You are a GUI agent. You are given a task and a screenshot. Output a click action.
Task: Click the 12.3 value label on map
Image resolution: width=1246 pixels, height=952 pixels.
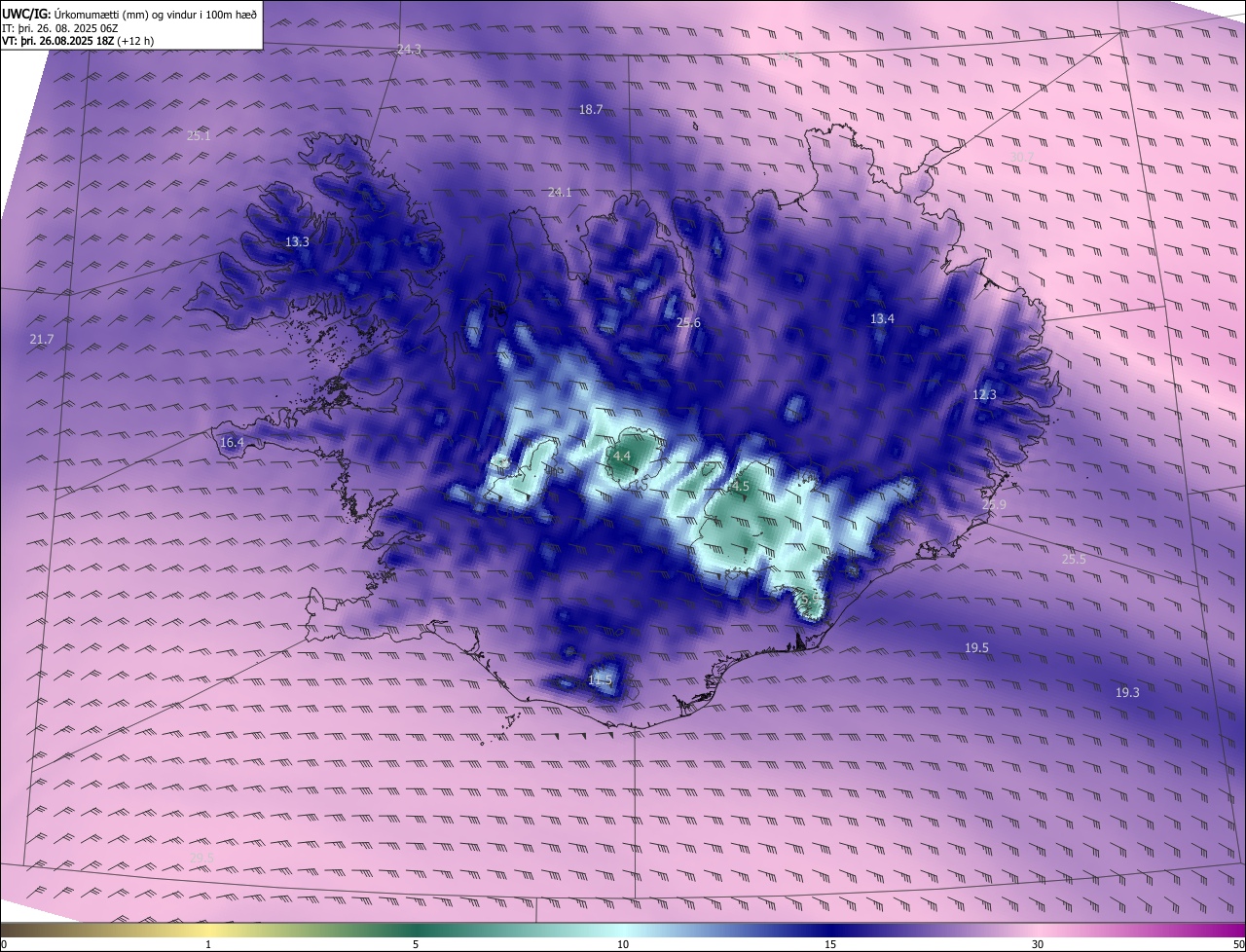[984, 395]
